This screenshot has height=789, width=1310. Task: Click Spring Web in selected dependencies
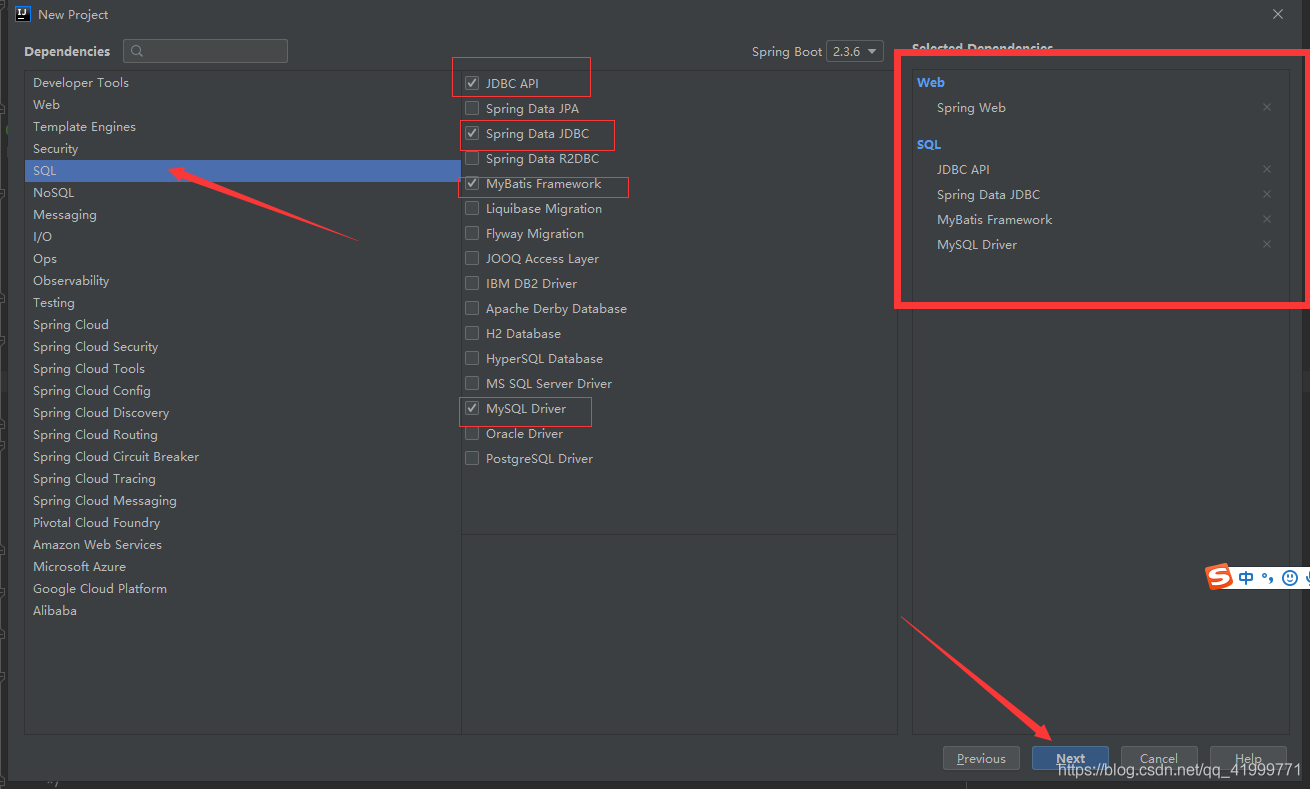point(971,107)
